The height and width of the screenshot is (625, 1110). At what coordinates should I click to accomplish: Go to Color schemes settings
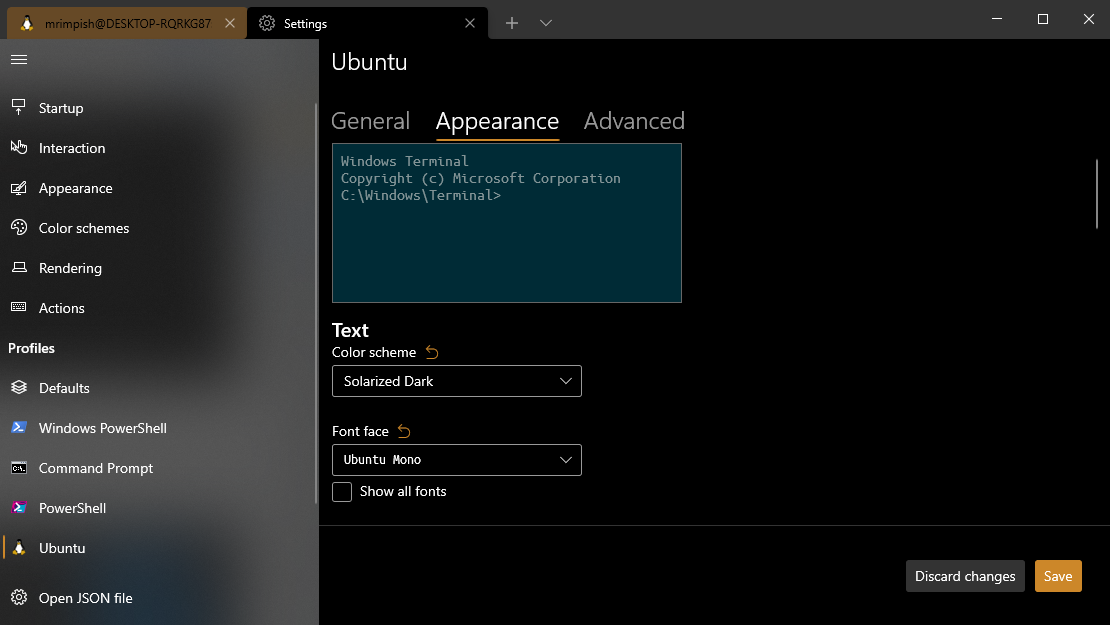coord(84,228)
